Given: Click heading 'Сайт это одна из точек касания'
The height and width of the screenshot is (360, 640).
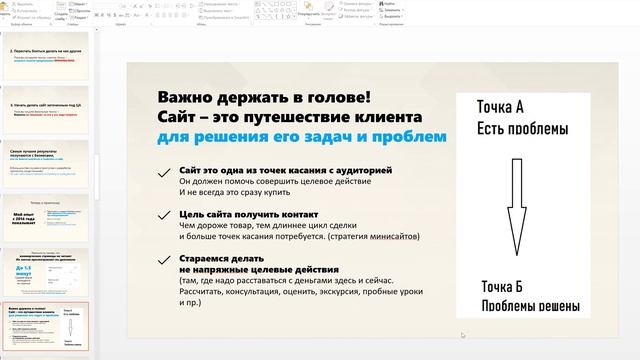Looking at the screenshot, I should tap(286, 170).
